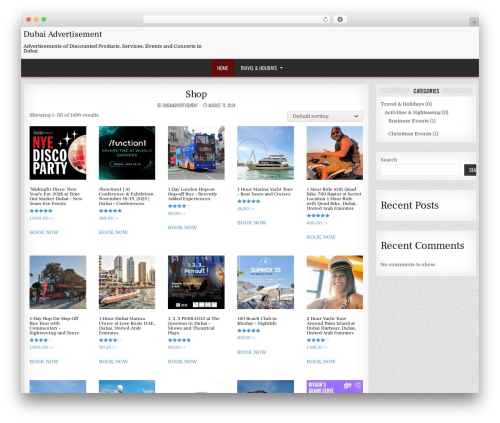This screenshot has height=423, width=500.
Task: Open the yacht tour captain hat thumbnail
Action: (335, 282)
